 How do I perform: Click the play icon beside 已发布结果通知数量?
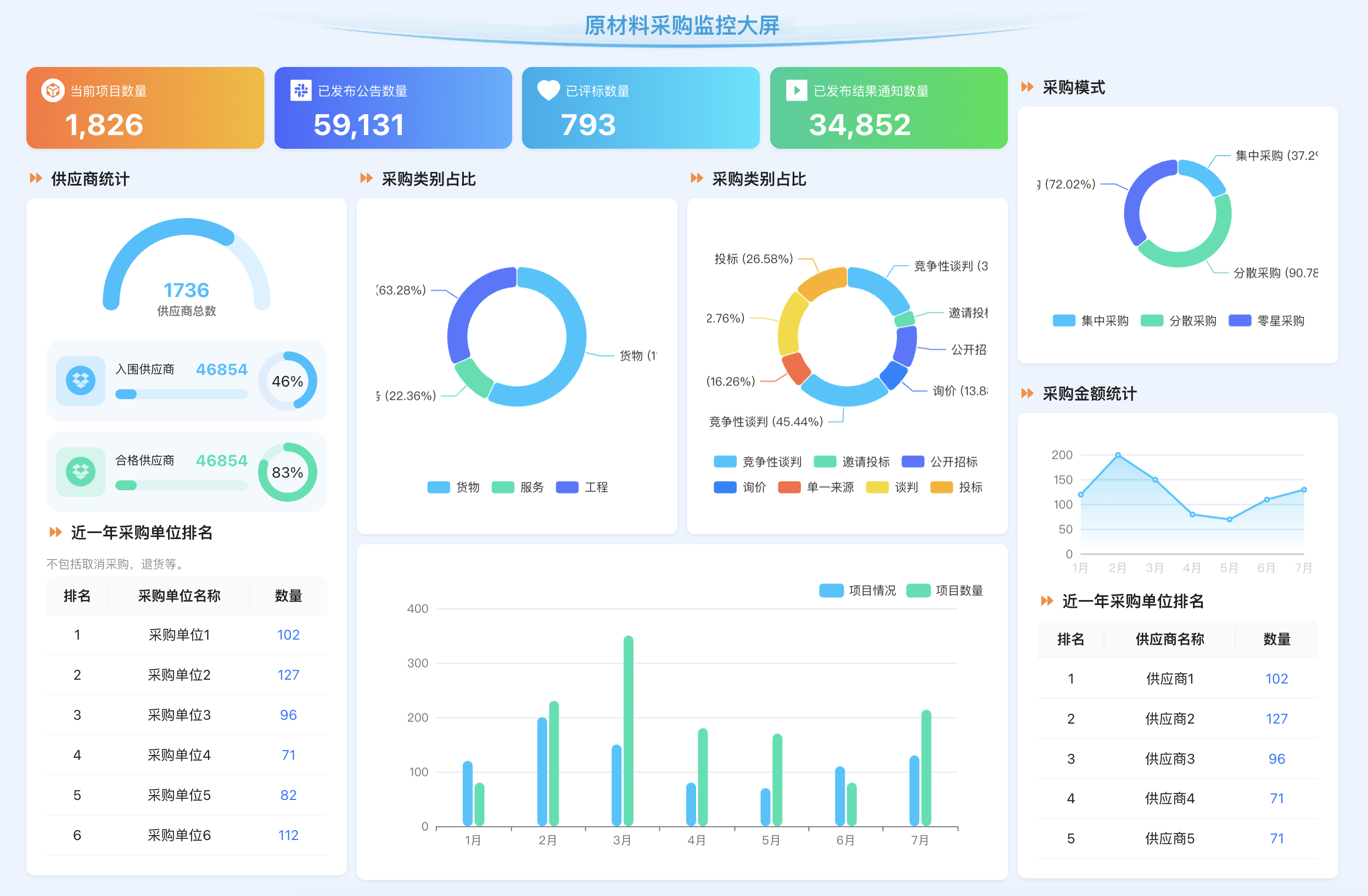tap(796, 90)
